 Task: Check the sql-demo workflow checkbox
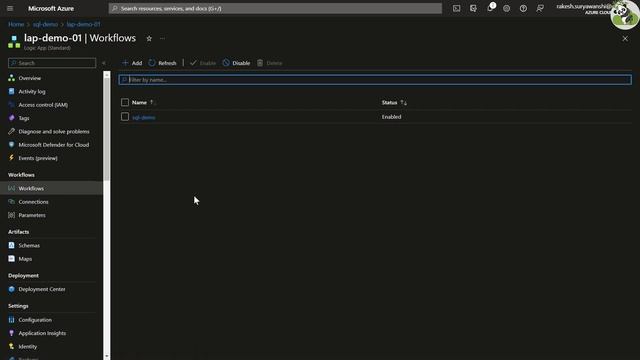[125, 117]
